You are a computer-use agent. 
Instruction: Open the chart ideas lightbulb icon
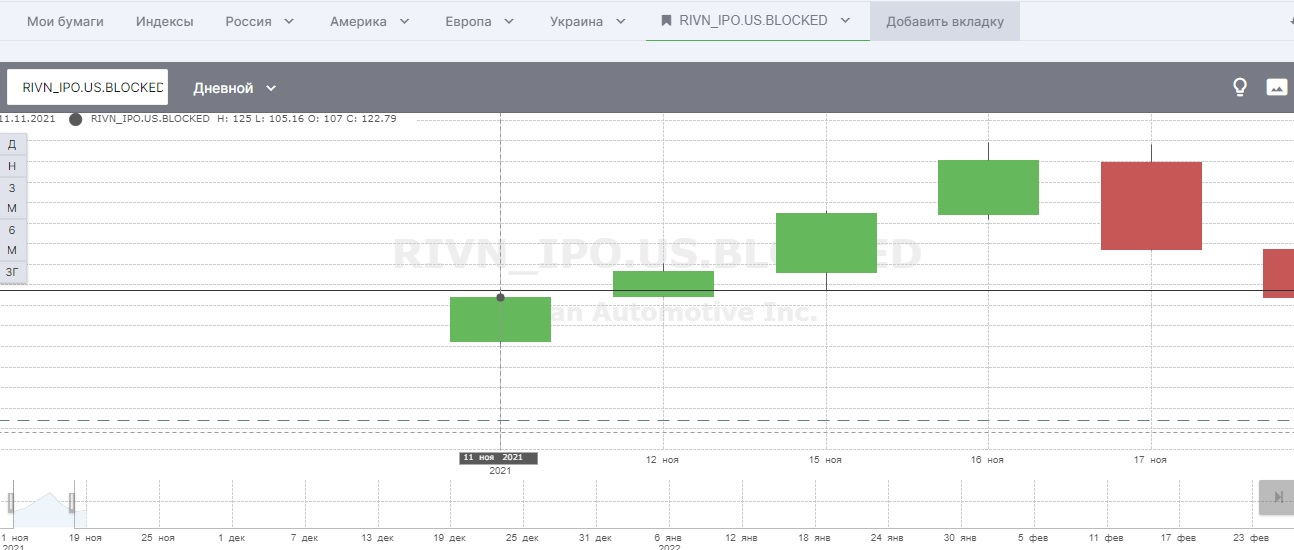pos(1240,87)
